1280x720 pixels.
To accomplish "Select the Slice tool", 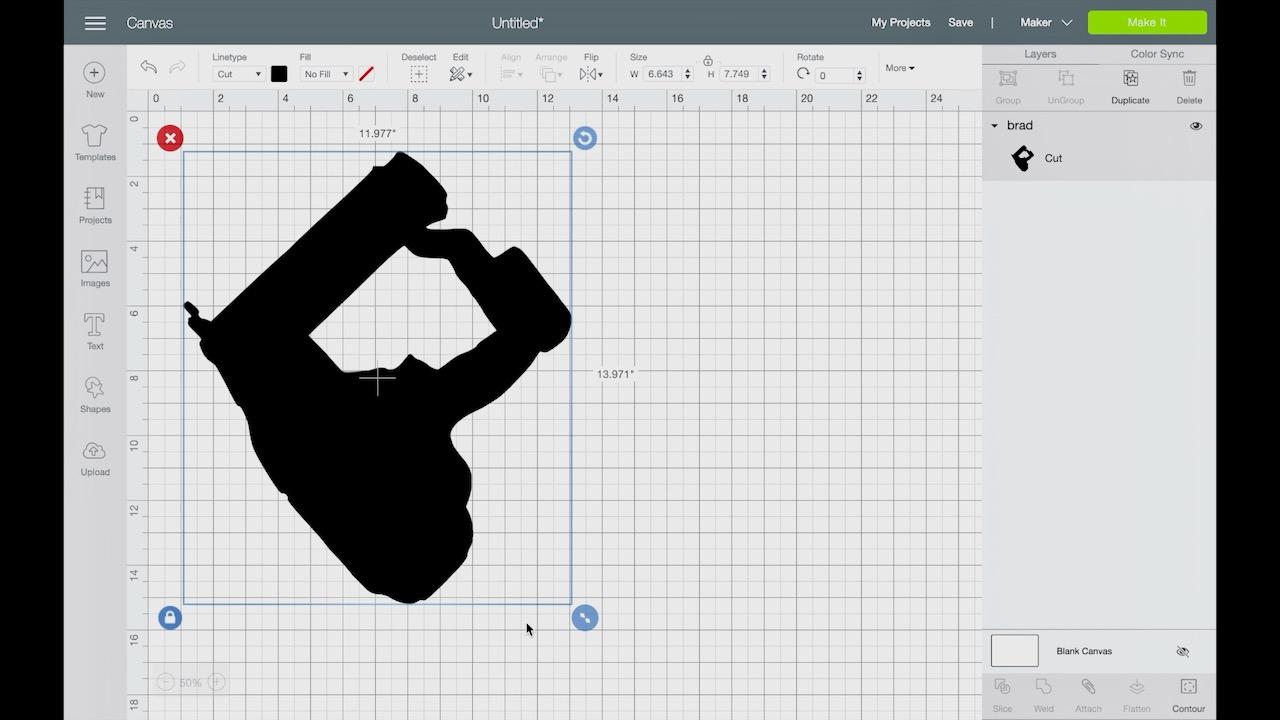I will (1002, 693).
